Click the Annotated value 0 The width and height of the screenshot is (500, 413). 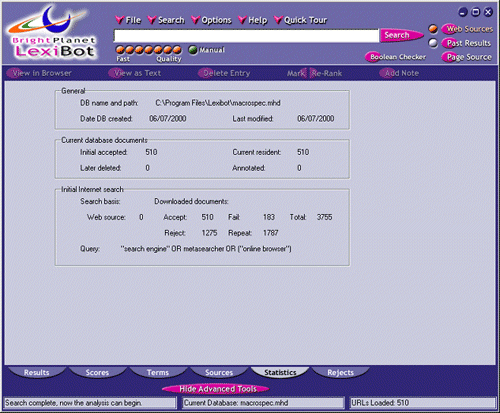click(x=299, y=168)
